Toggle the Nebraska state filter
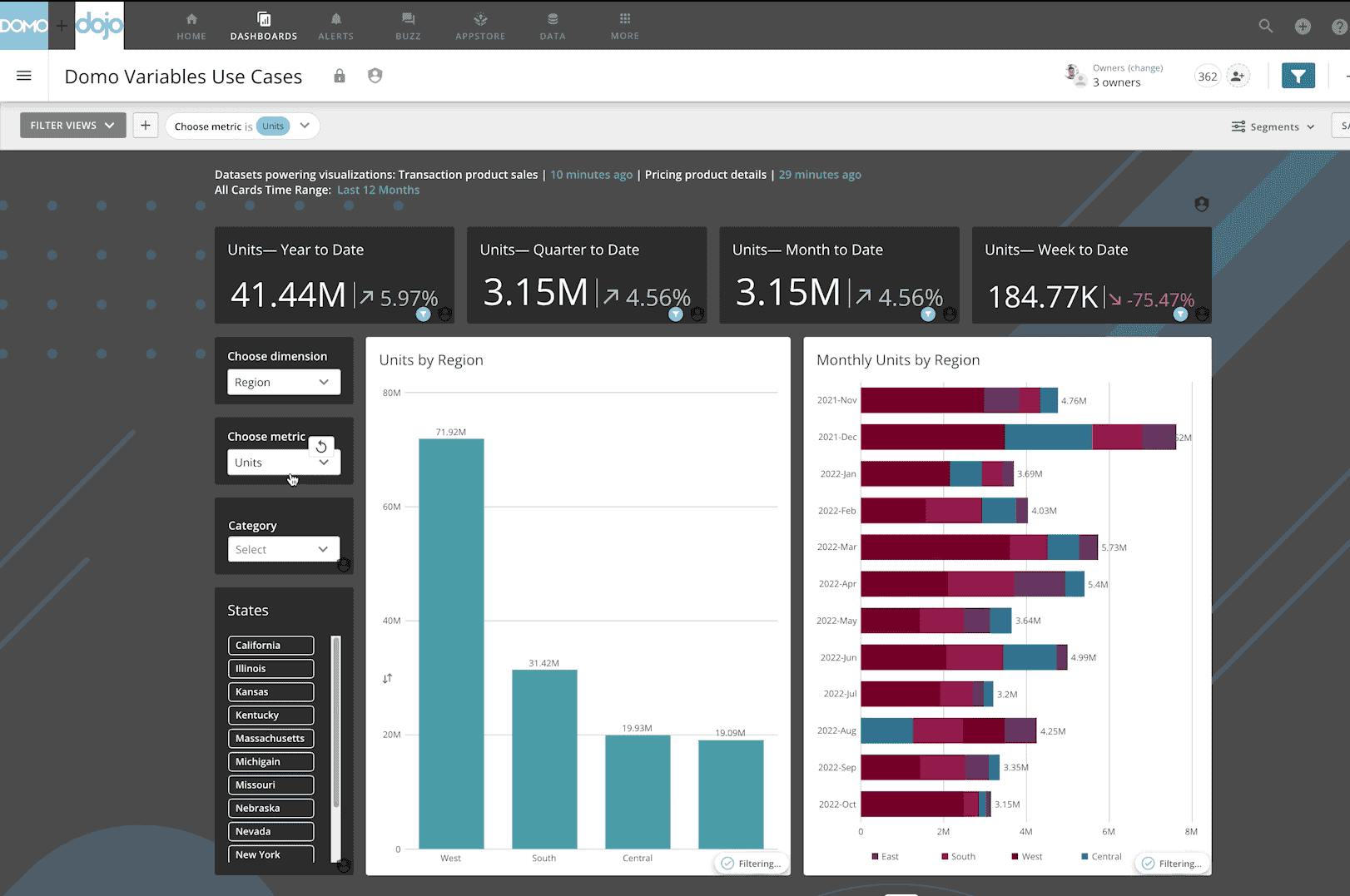 pyautogui.click(x=271, y=809)
